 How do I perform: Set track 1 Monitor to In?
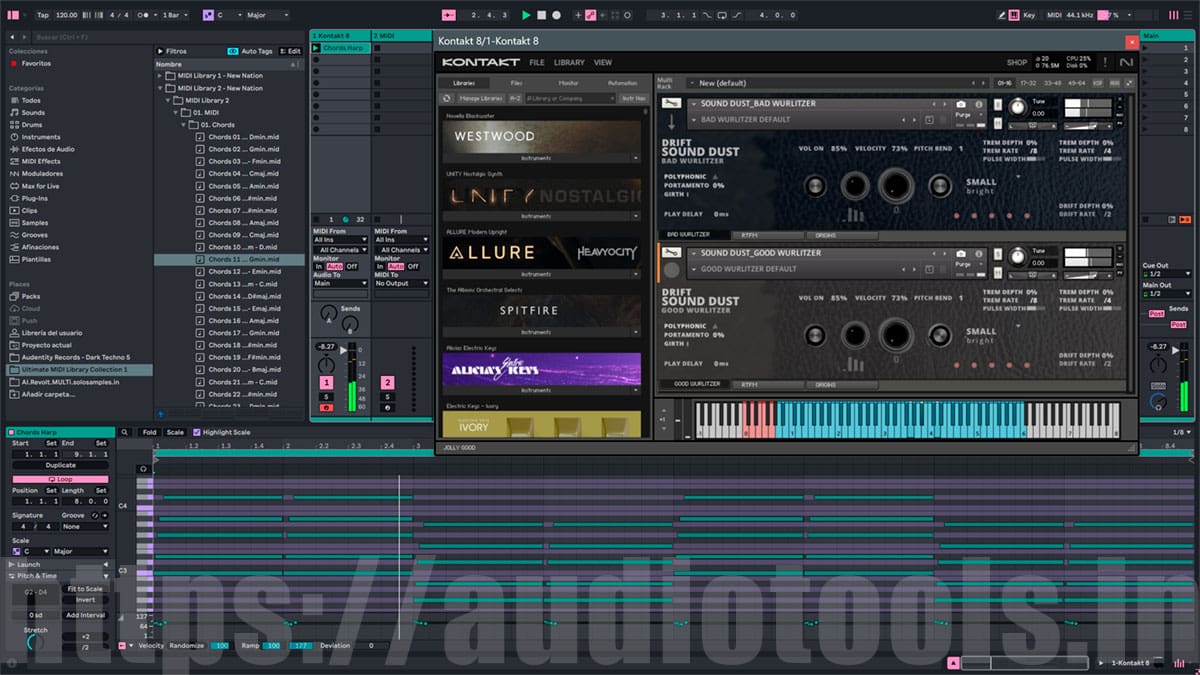pos(319,266)
